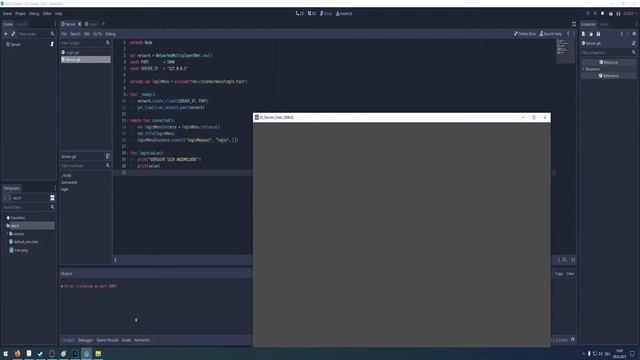Jump to login method
This screenshot has width=640, height=360.
click(65, 189)
